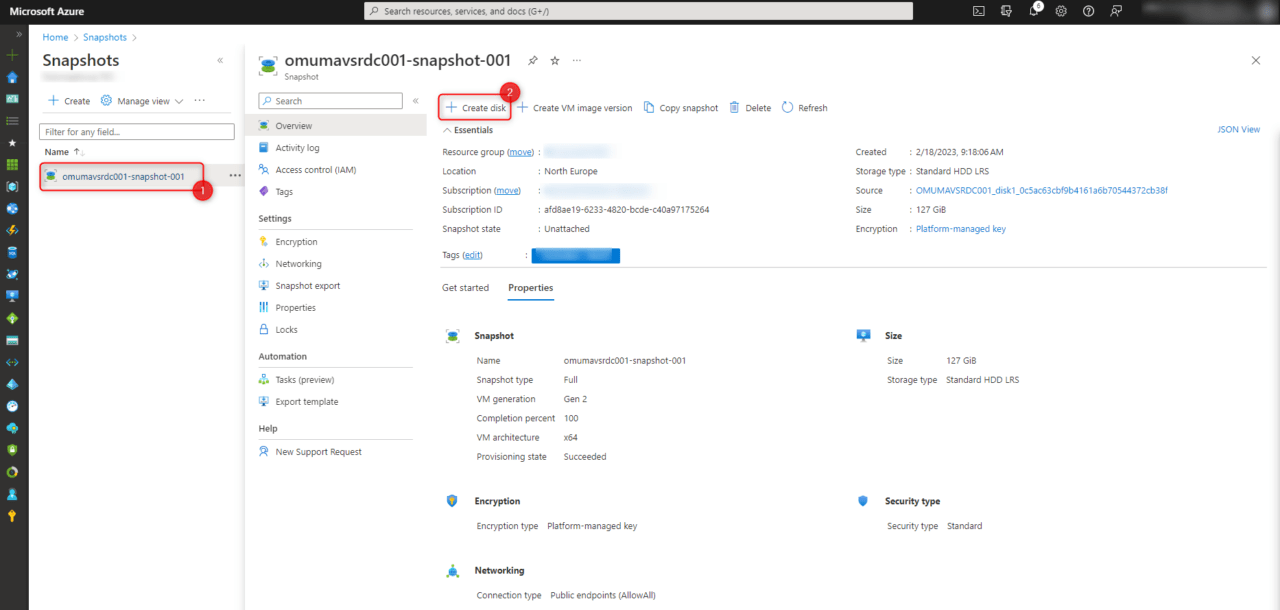Refresh the snapshot overview
Image resolution: width=1280 pixels, height=610 pixels.
coord(804,107)
